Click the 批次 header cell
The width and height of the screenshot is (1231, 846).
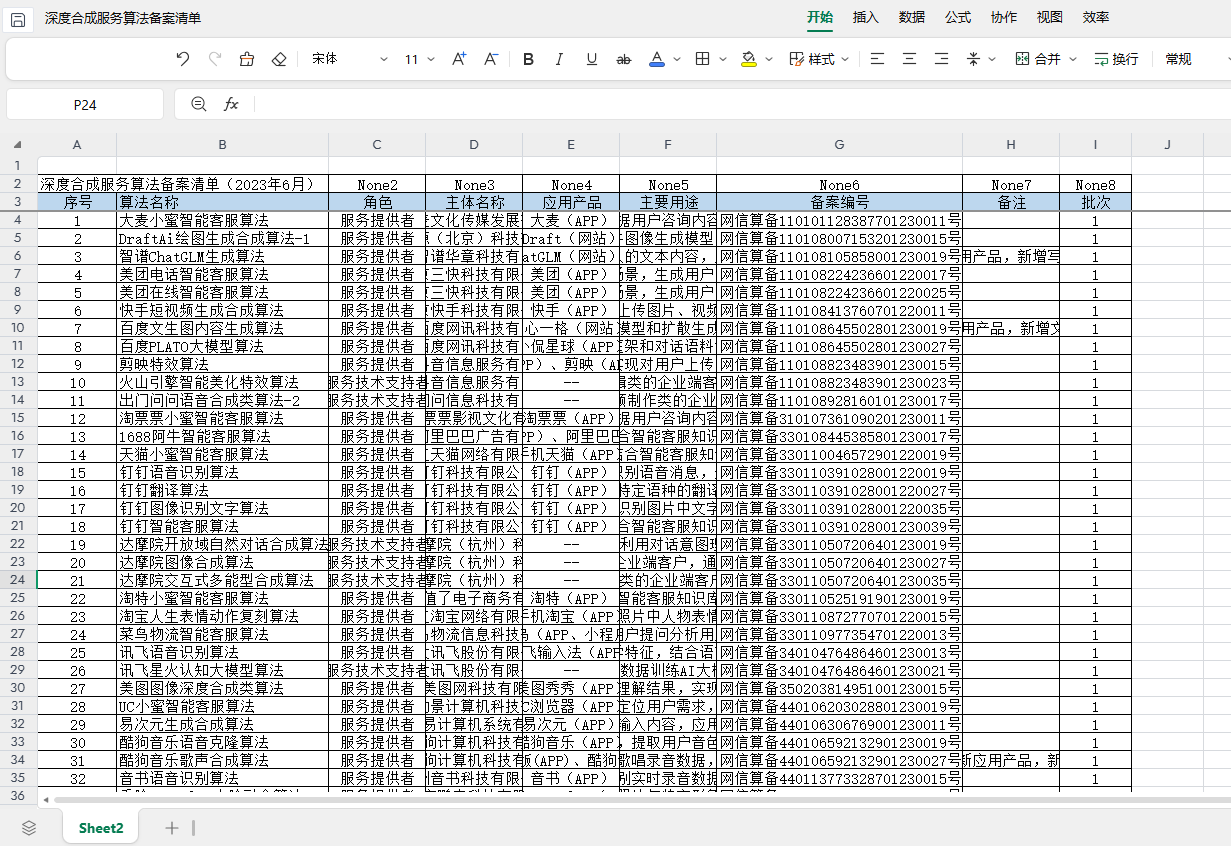click(x=1095, y=202)
